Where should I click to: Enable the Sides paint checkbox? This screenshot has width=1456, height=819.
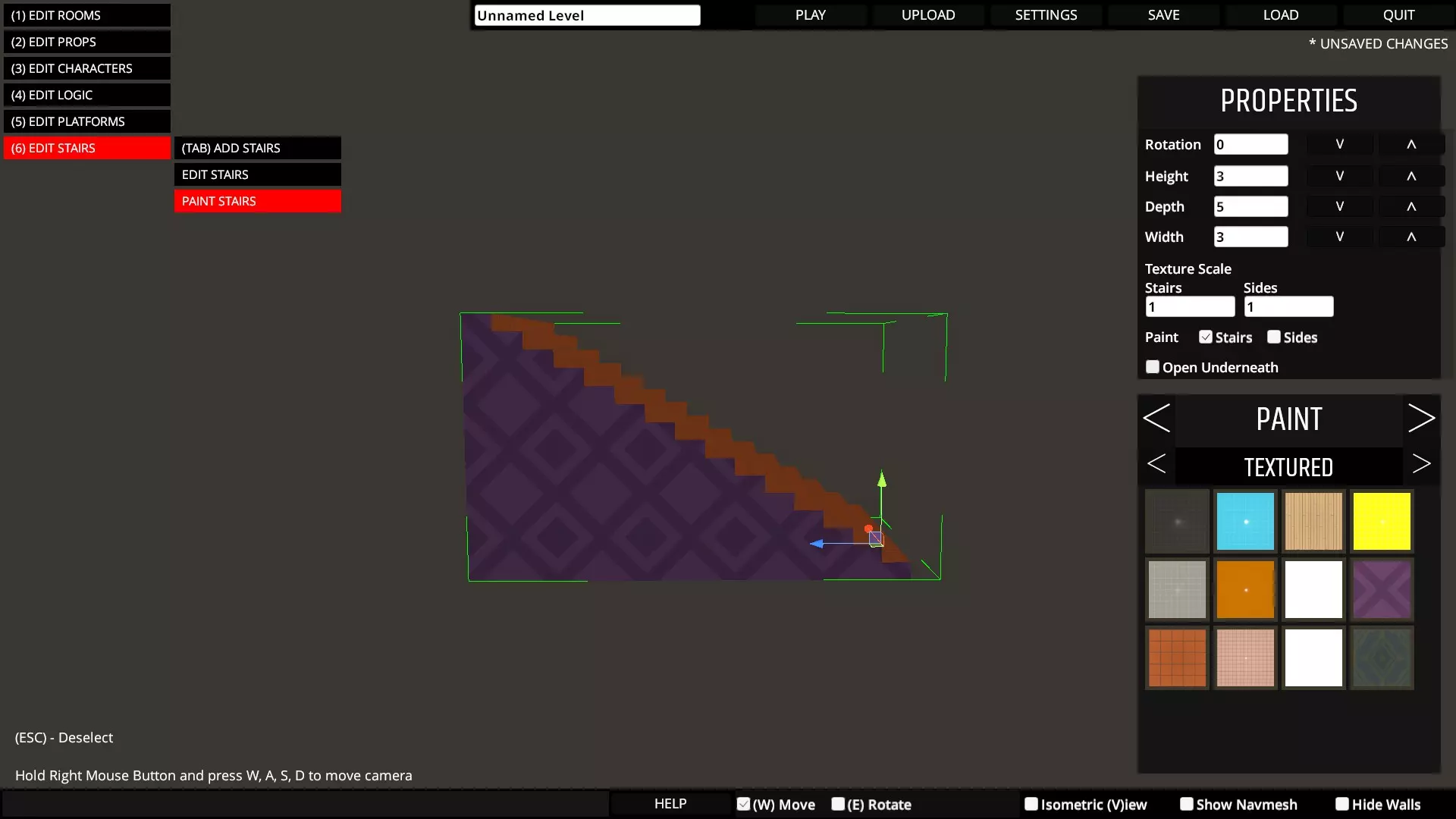pos(1274,337)
